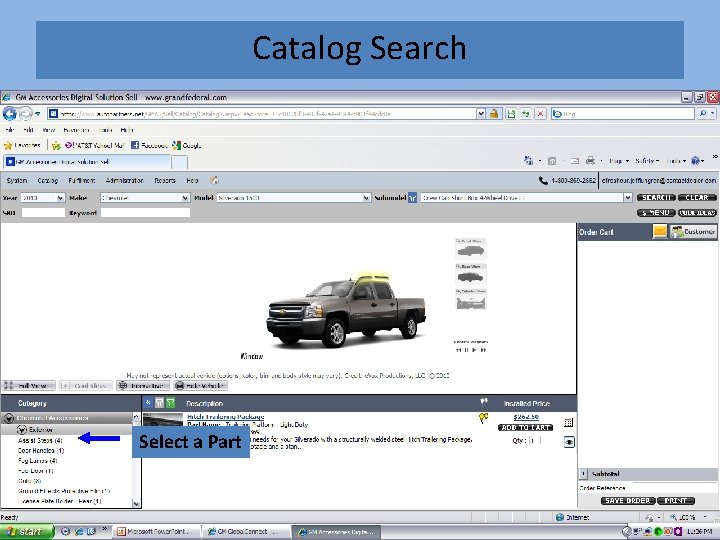Click the CLEAR button
Viewport: 720px width, 540px height.
(697, 197)
